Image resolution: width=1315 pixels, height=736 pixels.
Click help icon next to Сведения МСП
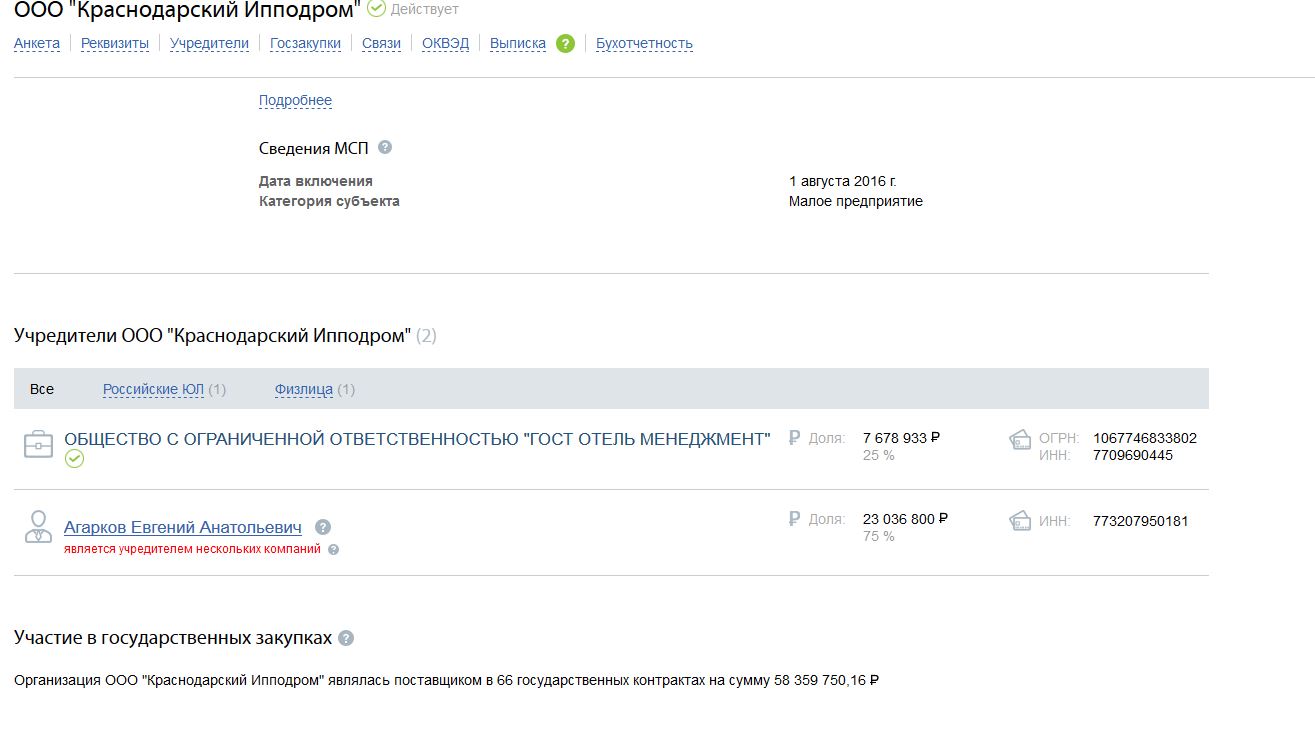(385, 147)
